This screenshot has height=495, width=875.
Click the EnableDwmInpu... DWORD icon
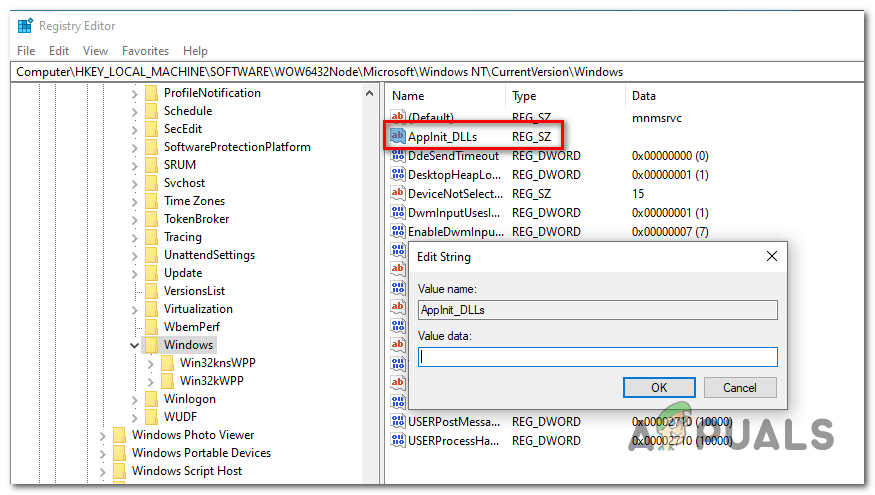(397, 232)
